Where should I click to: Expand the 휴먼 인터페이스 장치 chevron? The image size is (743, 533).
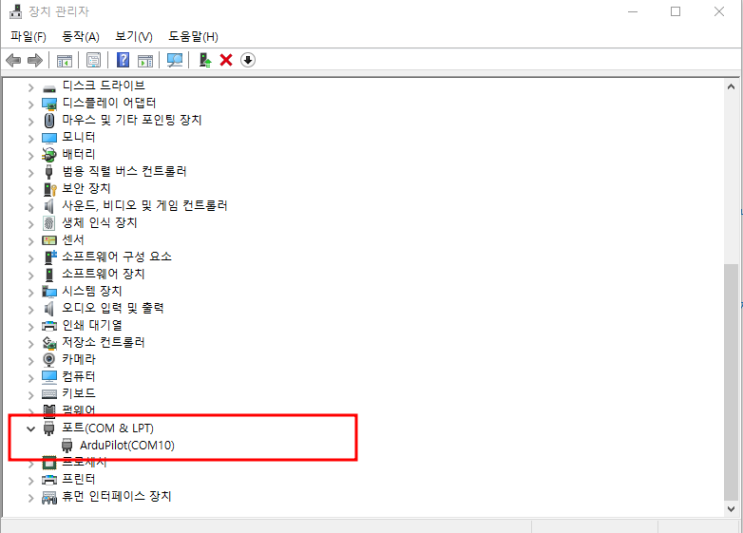click(31, 498)
